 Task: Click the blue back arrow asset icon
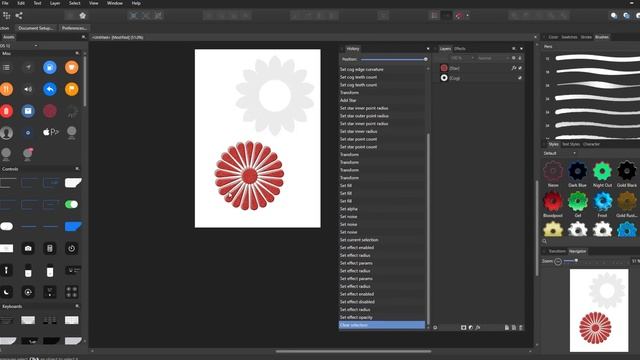tap(50, 89)
